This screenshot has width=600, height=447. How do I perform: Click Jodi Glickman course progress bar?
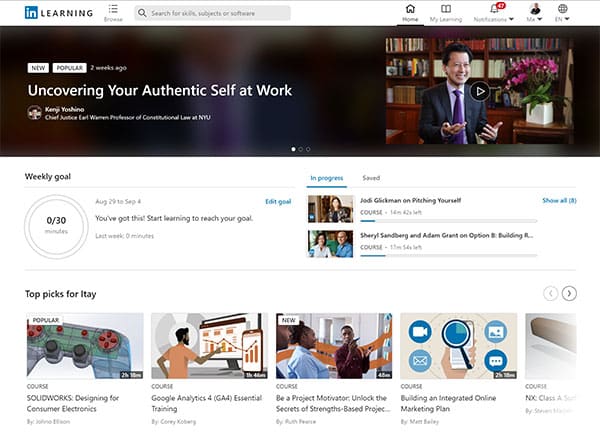pyautogui.click(x=449, y=221)
